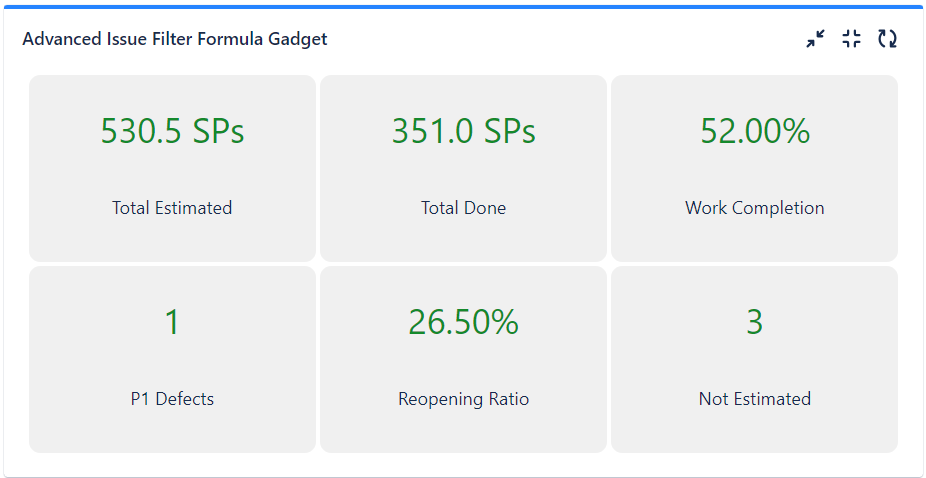The image size is (926, 478).
Task: Open the Not Estimated tile
Action: 755,359
